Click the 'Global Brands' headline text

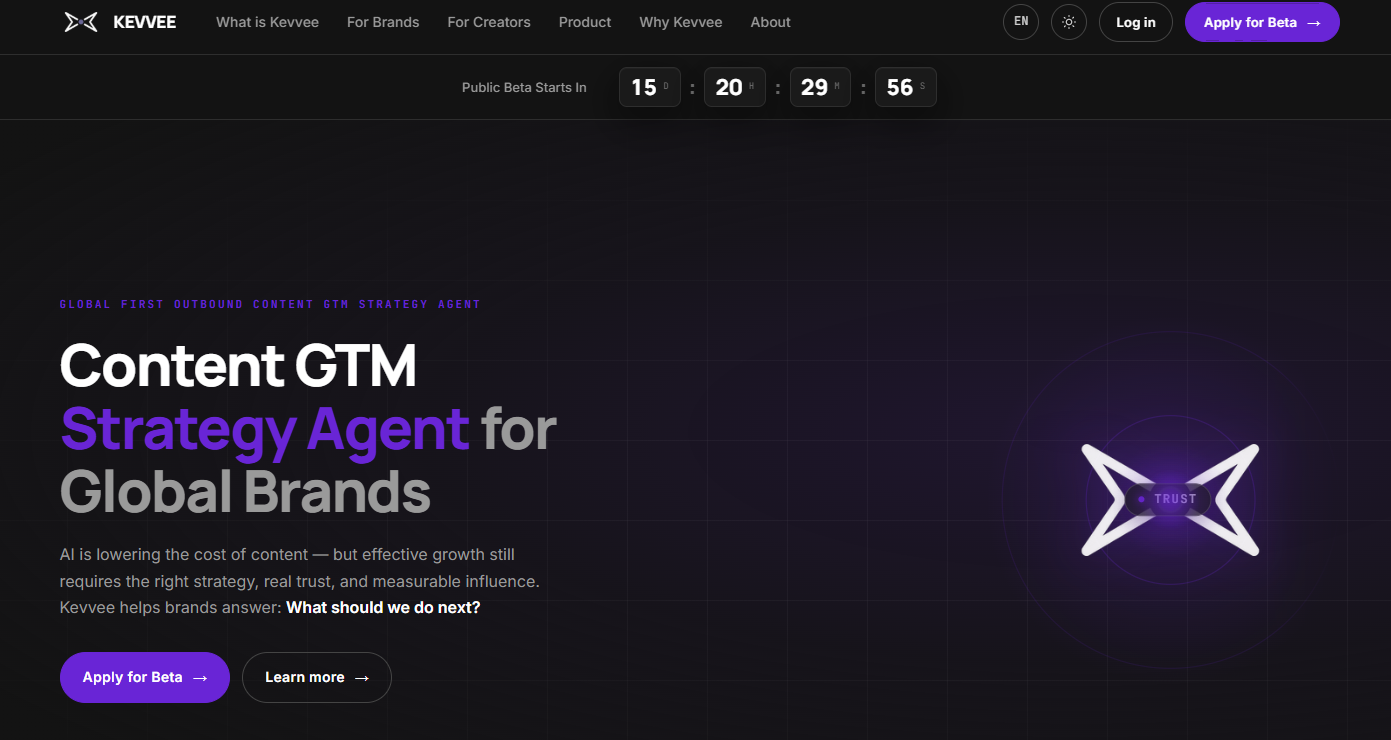click(x=245, y=491)
